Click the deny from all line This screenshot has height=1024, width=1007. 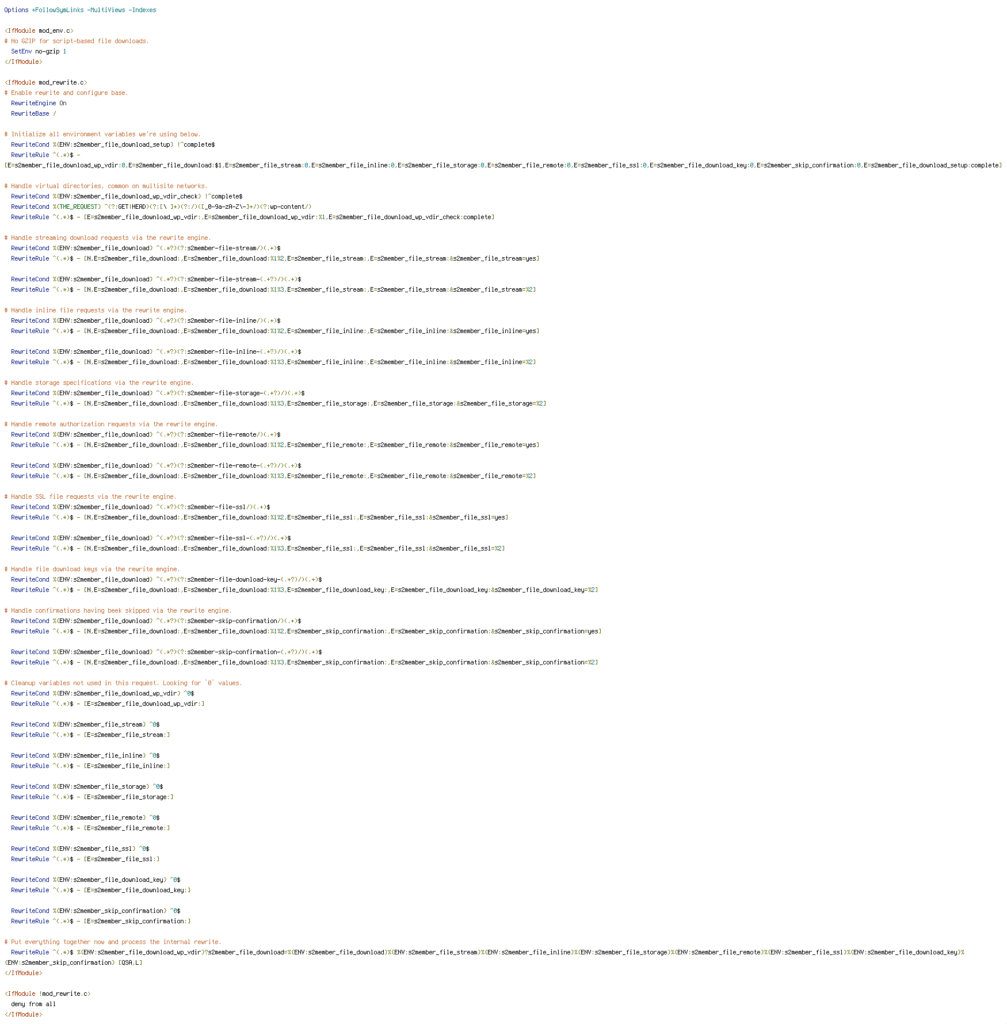[33, 1004]
